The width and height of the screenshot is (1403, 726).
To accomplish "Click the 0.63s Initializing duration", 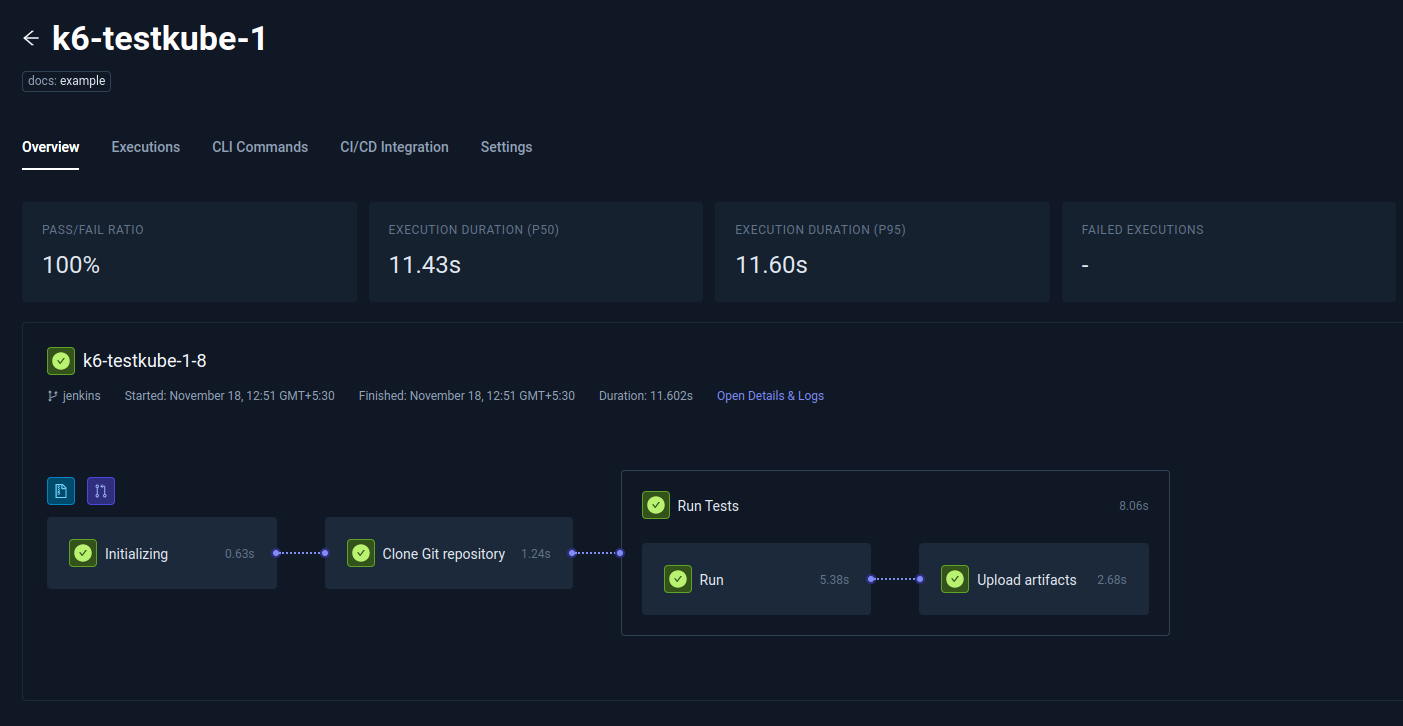I will tap(240, 554).
